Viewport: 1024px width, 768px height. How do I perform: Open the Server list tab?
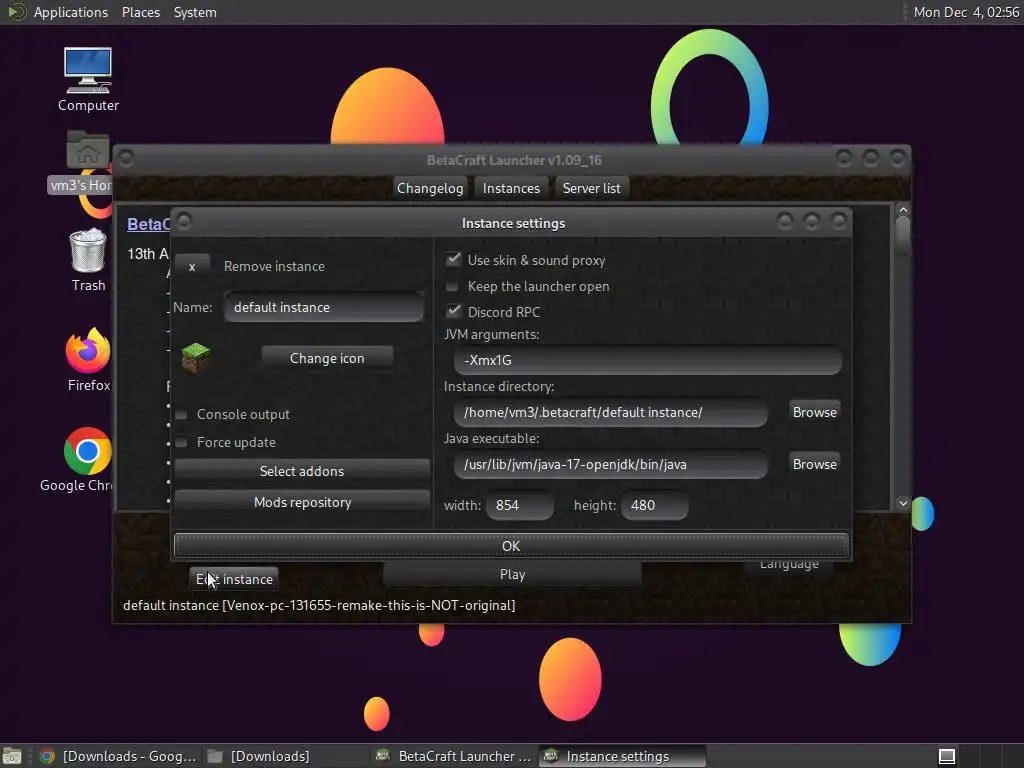[592, 188]
